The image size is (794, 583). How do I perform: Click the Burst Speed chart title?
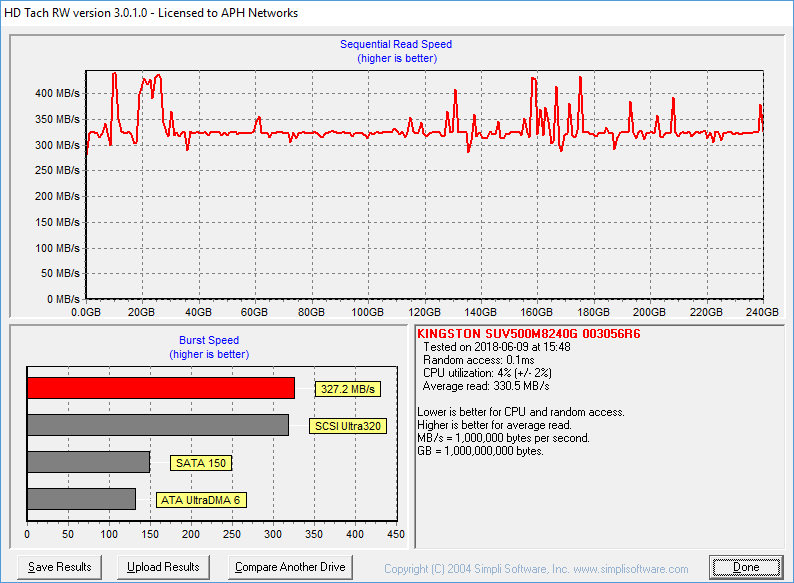pos(209,340)
